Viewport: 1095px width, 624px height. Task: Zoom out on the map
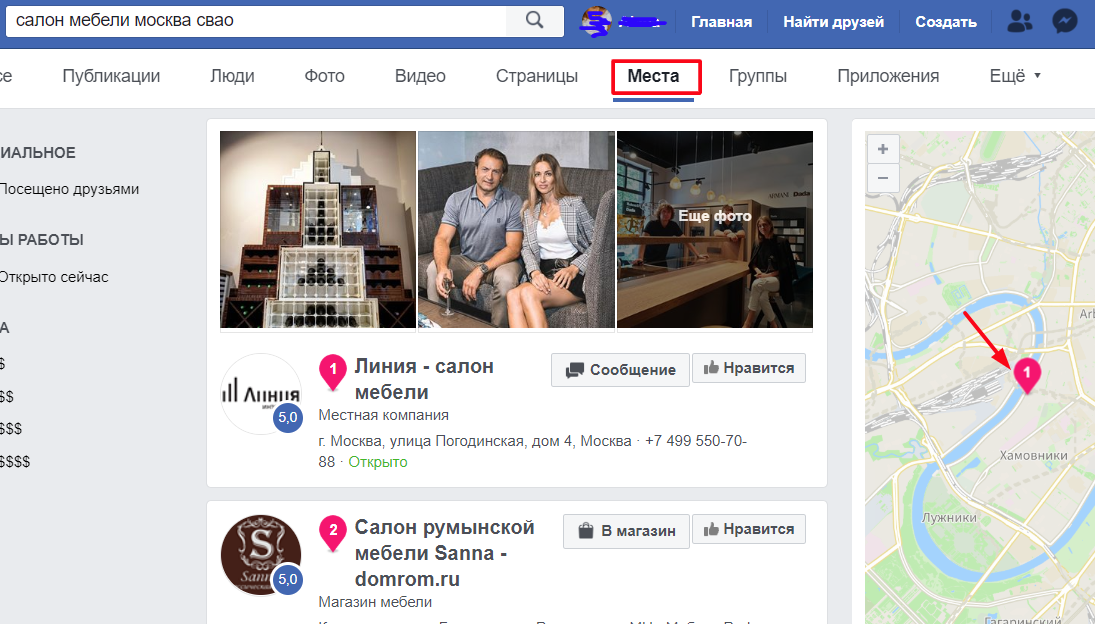[883, 178]
